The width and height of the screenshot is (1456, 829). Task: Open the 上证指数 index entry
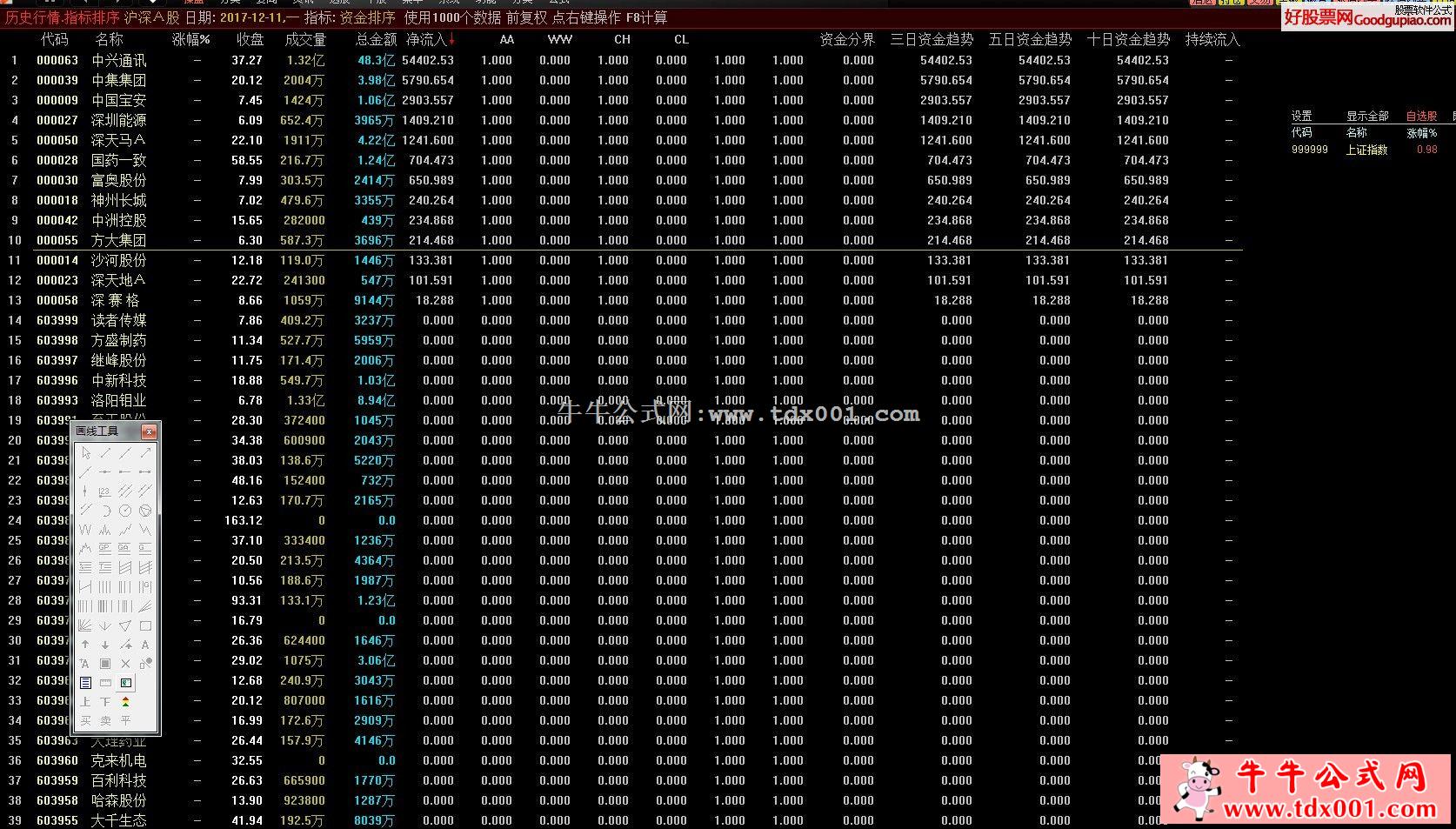tap(1366, 150)
